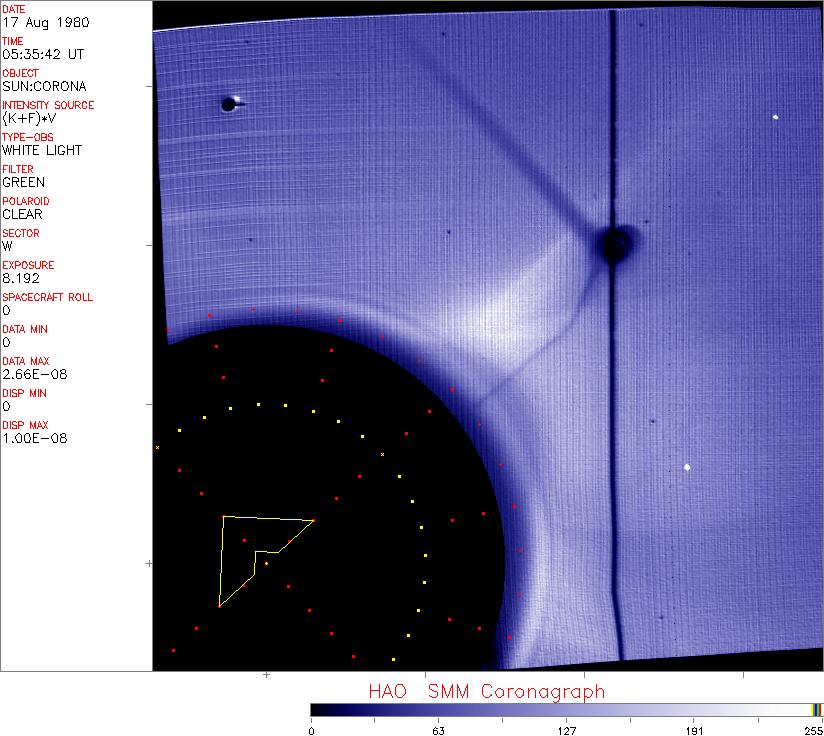
Task: Click the GREEN filter value
Action: [24, 183]
